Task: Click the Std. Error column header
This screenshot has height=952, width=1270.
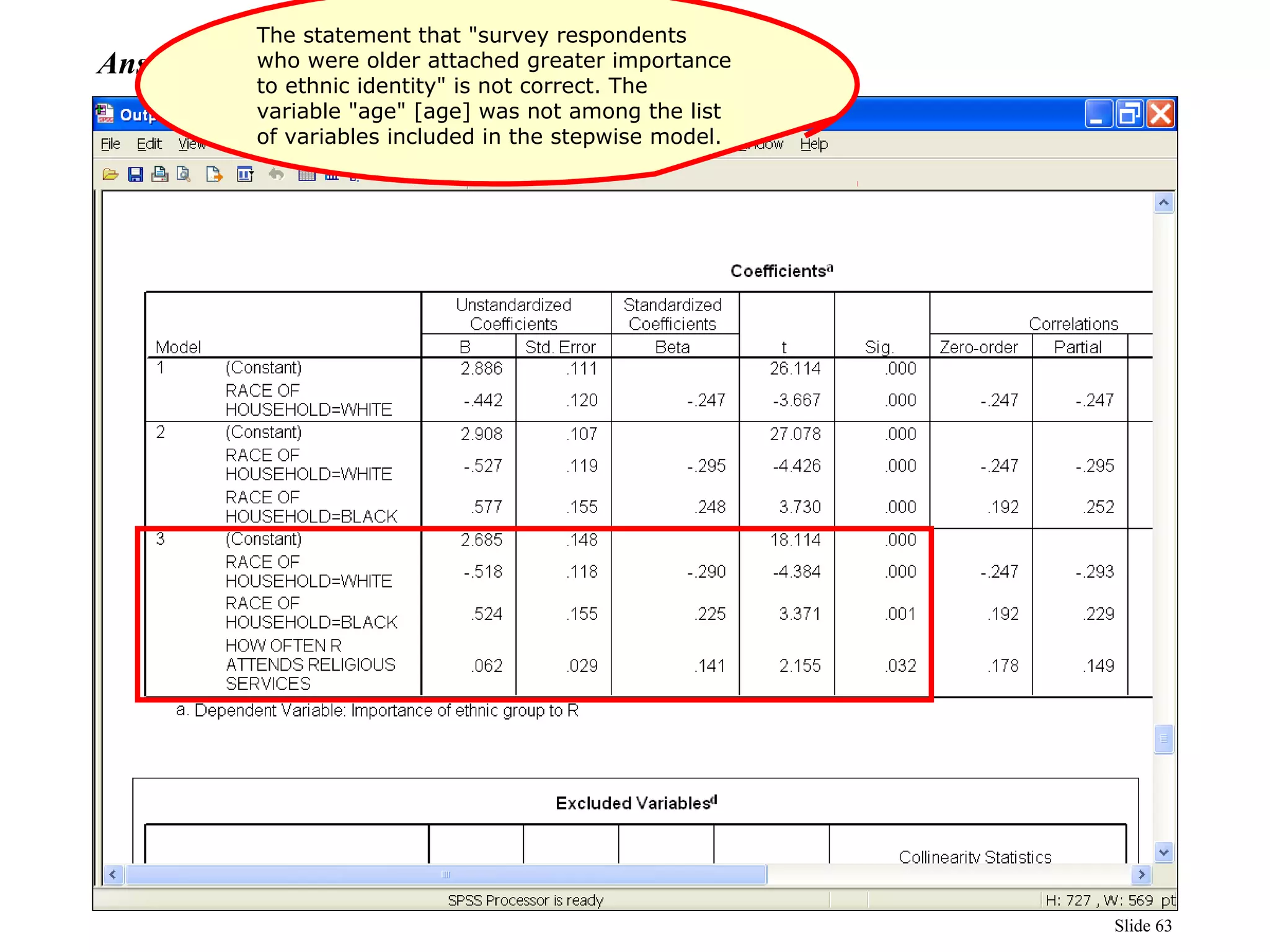Action: point(560,347)
